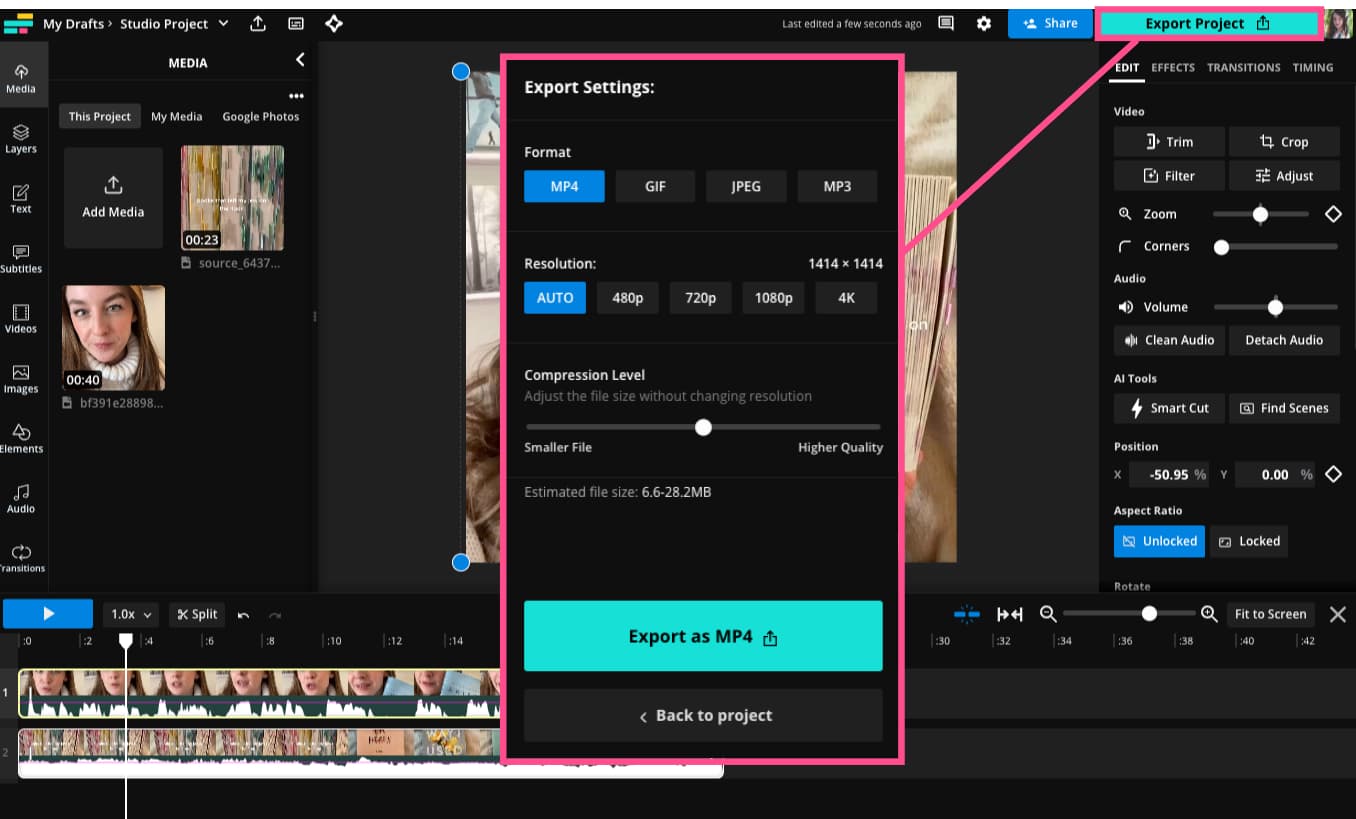Click the Compression Level slider handle

[703, 428]
